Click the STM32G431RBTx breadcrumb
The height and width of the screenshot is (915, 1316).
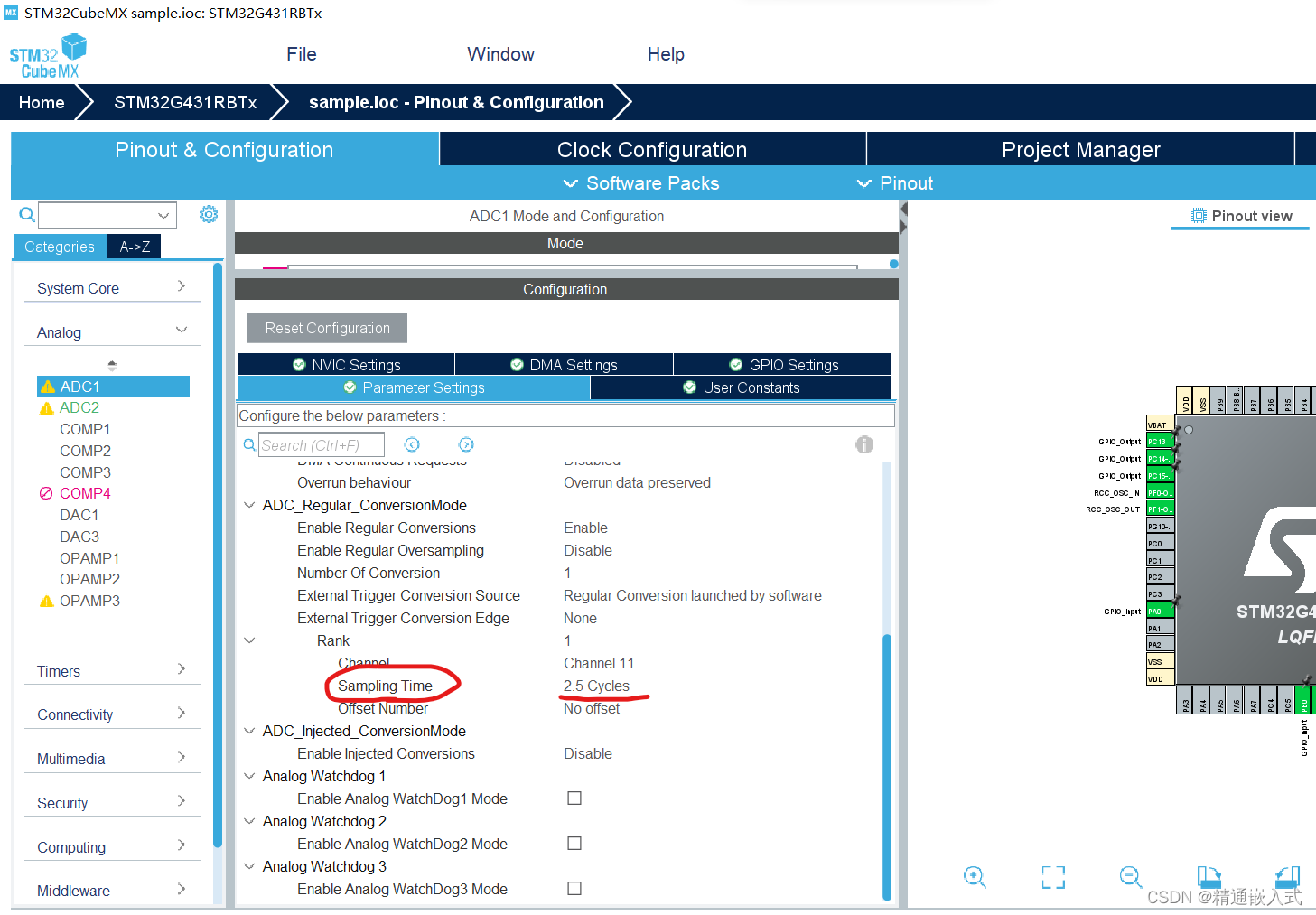(185, 102)
